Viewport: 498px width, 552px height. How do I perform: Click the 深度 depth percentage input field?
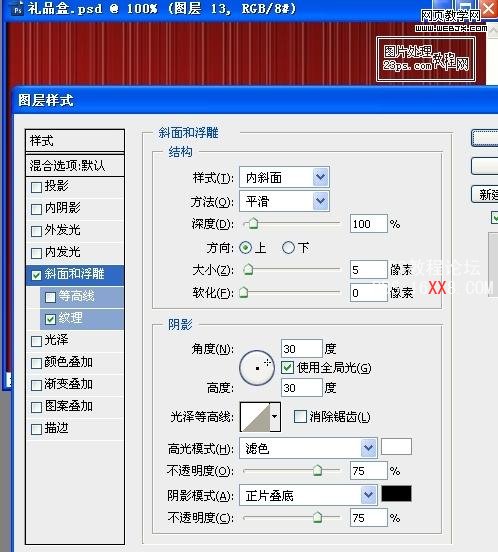tap(368, 224)
